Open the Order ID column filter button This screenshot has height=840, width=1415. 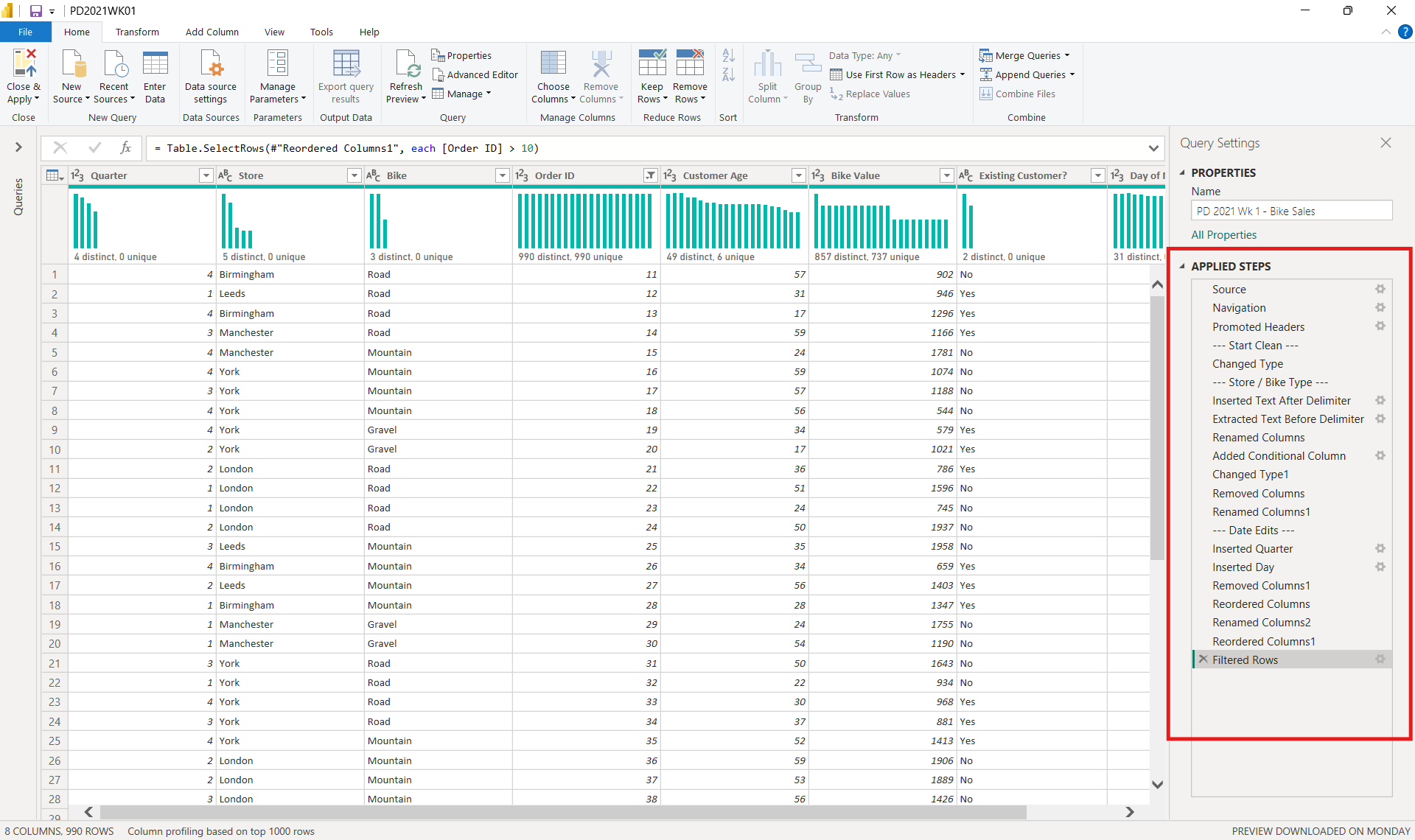tap(650, 175)
